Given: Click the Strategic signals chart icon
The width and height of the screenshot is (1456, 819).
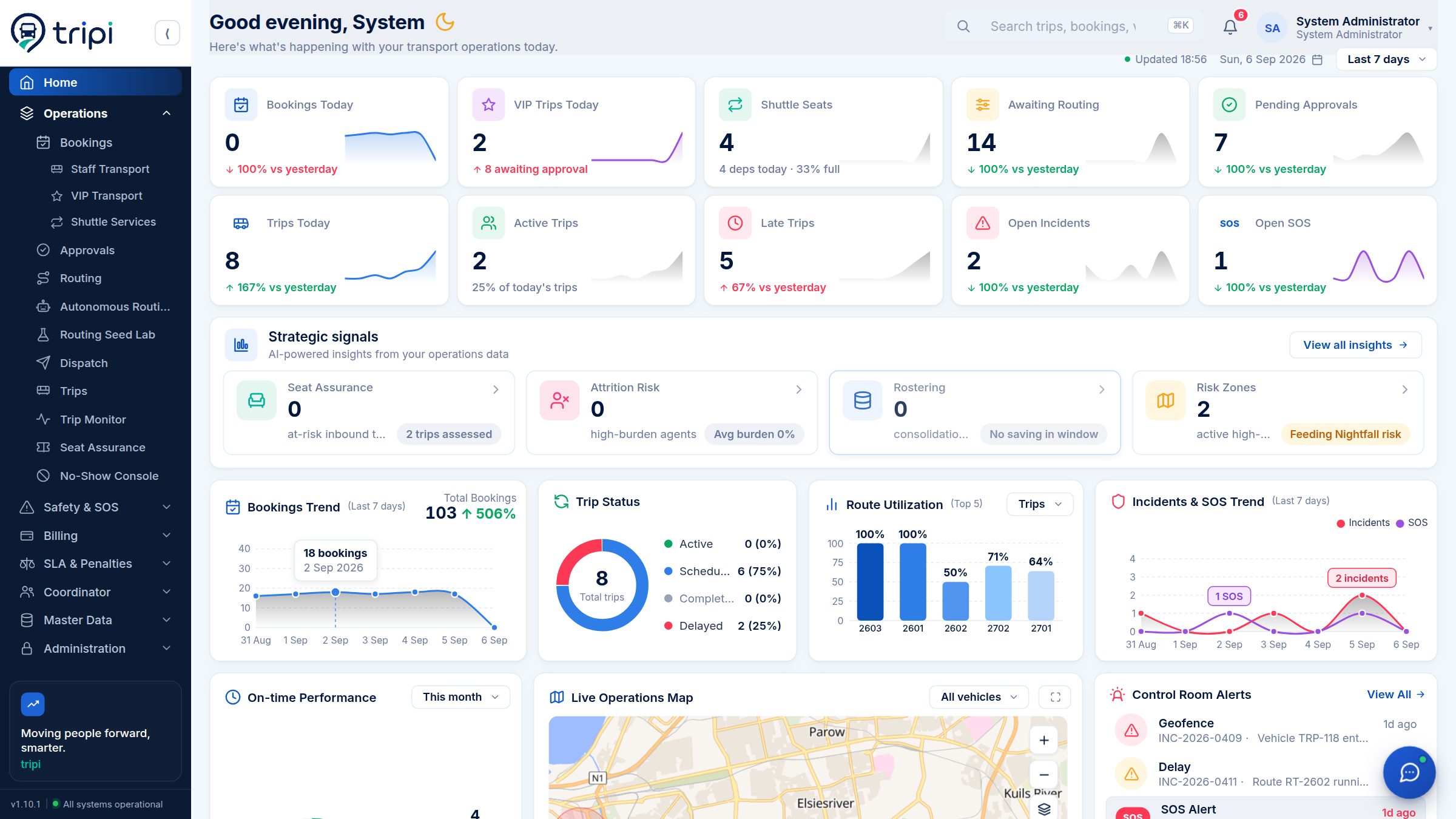Looking at the screenshot, I should (241, 345).
